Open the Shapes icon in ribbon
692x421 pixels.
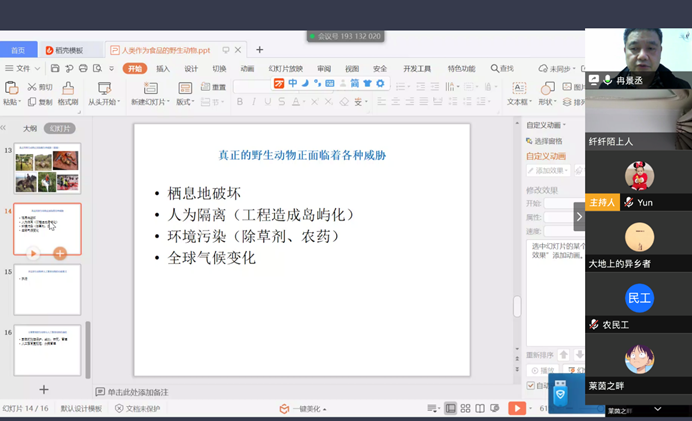coord(546,90)
